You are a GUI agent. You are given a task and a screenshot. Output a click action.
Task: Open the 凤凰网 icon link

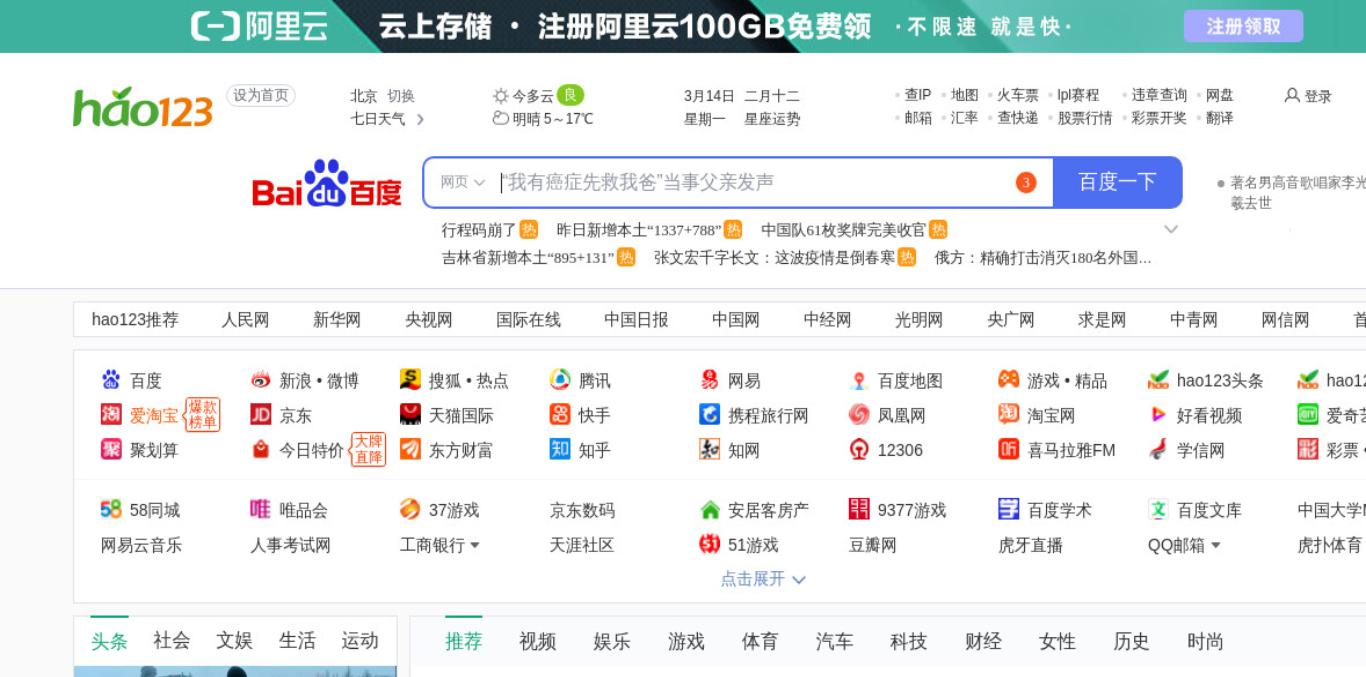coord(888,415)
